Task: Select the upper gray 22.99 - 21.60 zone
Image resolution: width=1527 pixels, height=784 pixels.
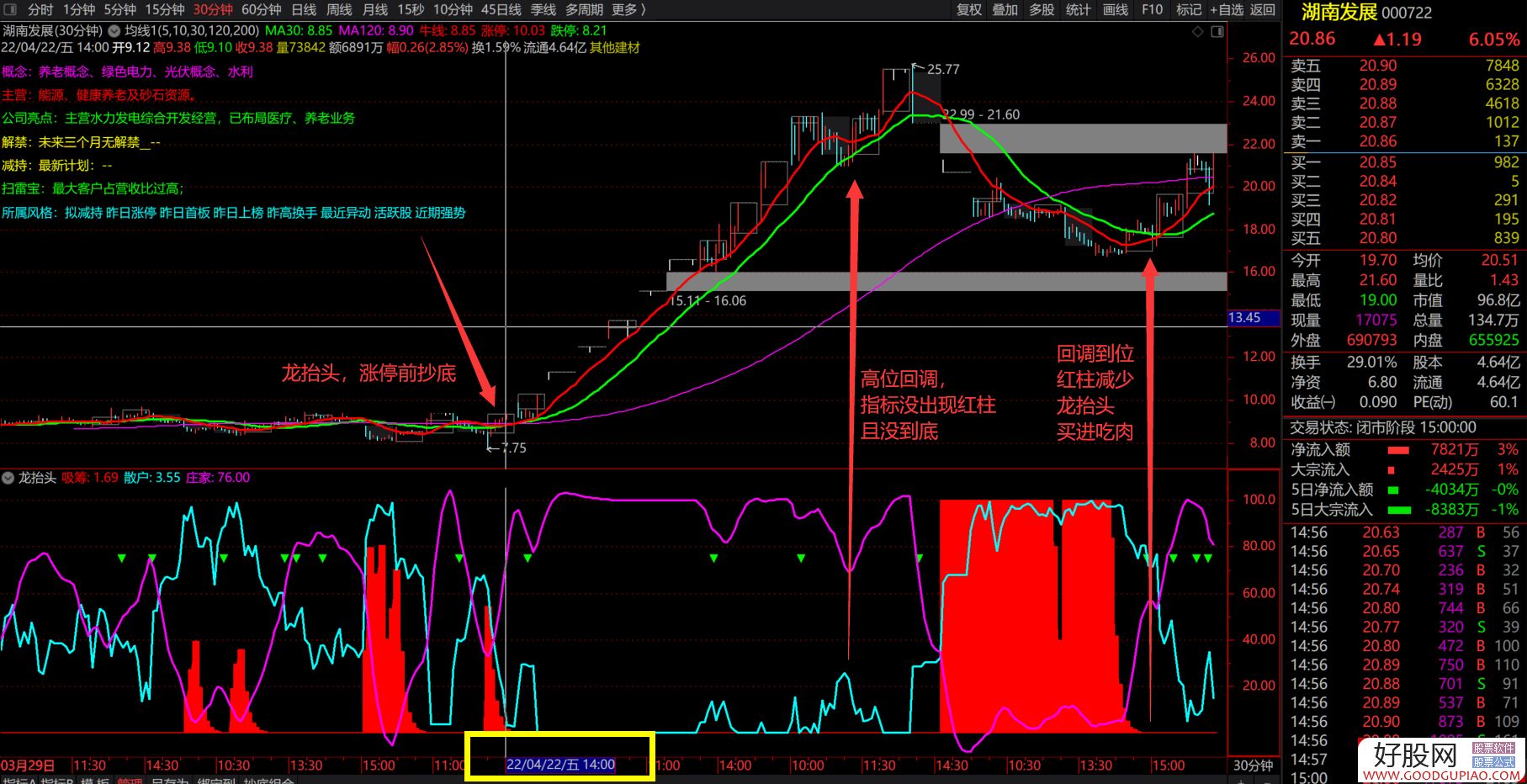Action: click(1083, 139)
